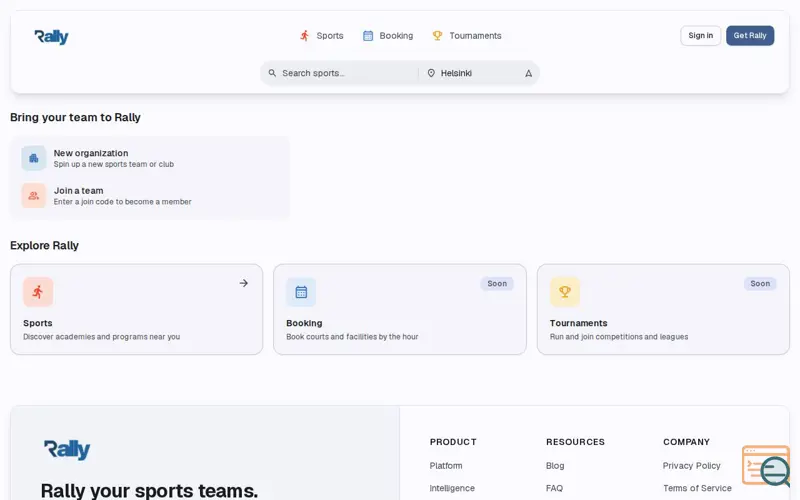Open the Privacy Policy footer link
Image resolution: width=800 pixels, height=500 pixels.
691,466
